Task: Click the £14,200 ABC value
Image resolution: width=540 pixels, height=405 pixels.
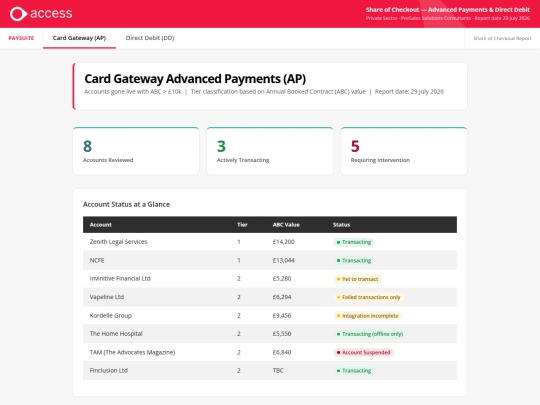Action: click(283, 242)
